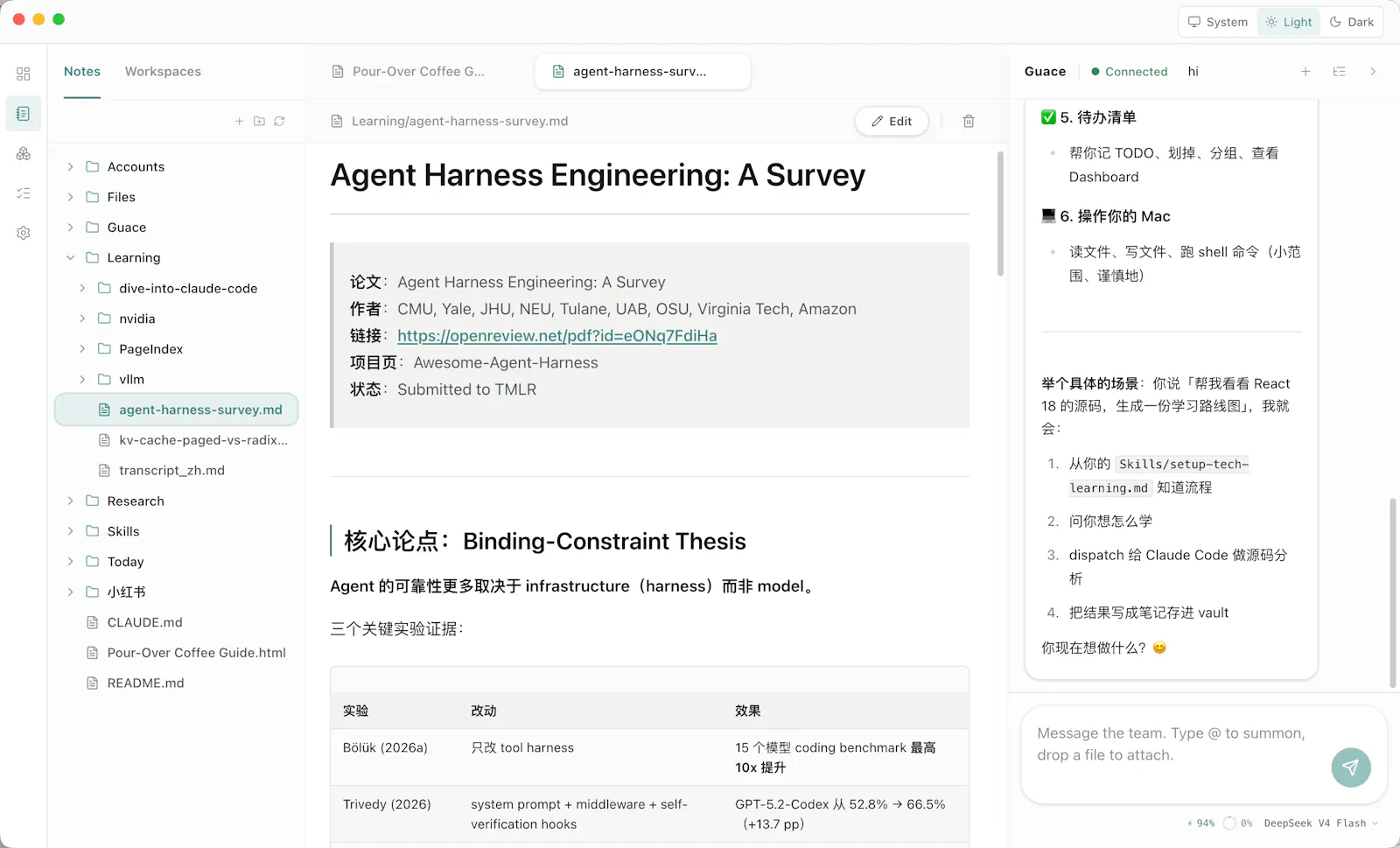Viewport: 1400px width, 848px height.
Task: Open the dashboard grid icon in sidebar
Action: click(24, 74)
